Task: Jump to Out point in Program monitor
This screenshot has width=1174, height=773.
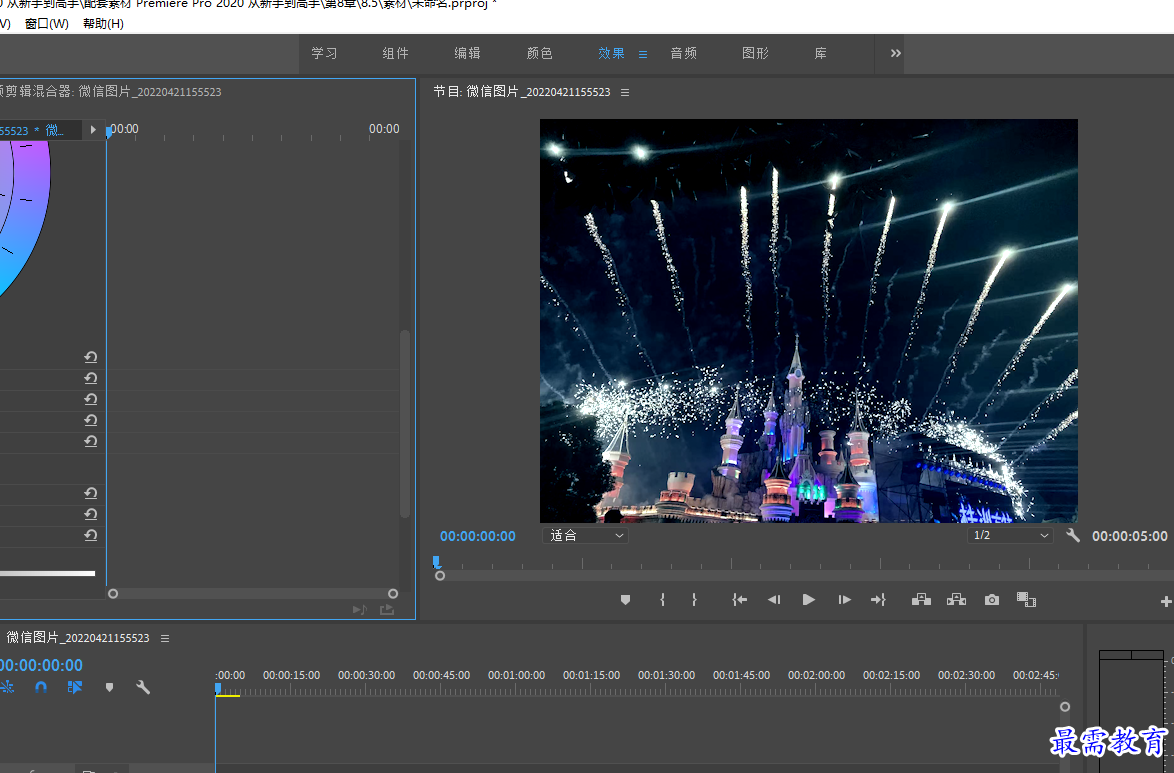Action: (x=878, y=599)
